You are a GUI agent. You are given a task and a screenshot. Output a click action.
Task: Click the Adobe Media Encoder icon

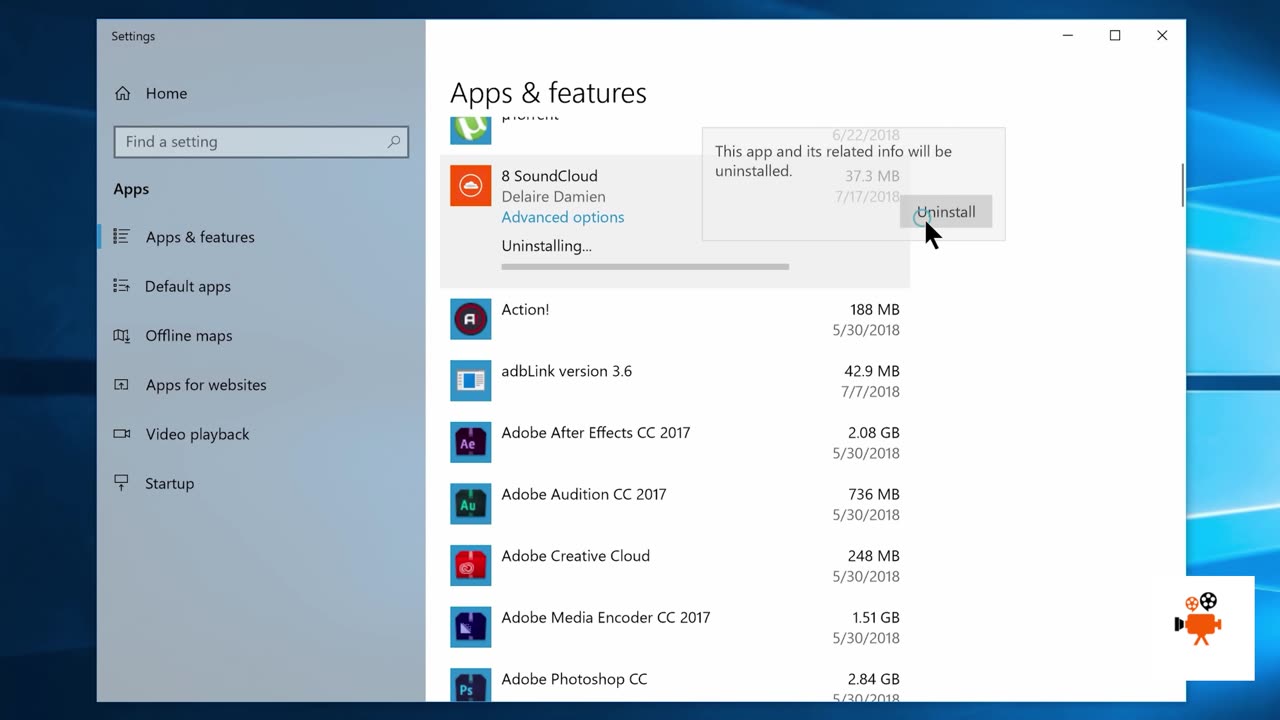470,627
